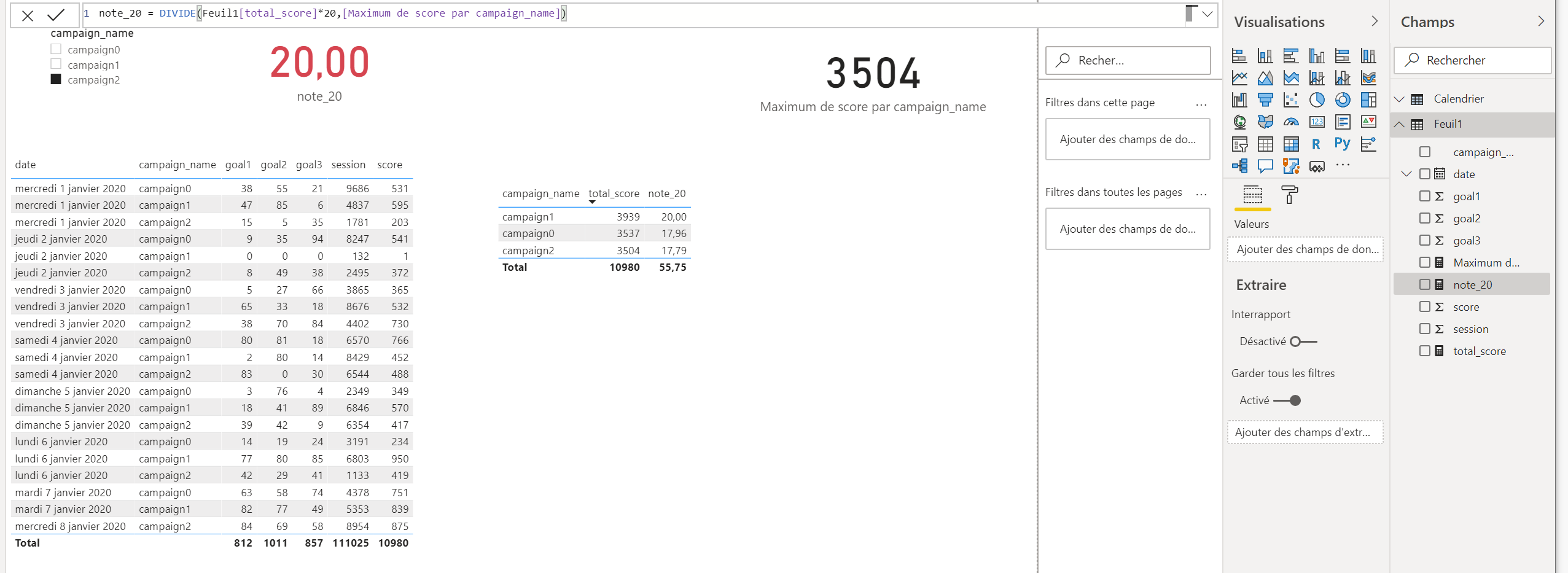The width and height of the screenshot is (1568, 573).
Task: Select the line chart visual
Action: tap(1239, 78)
